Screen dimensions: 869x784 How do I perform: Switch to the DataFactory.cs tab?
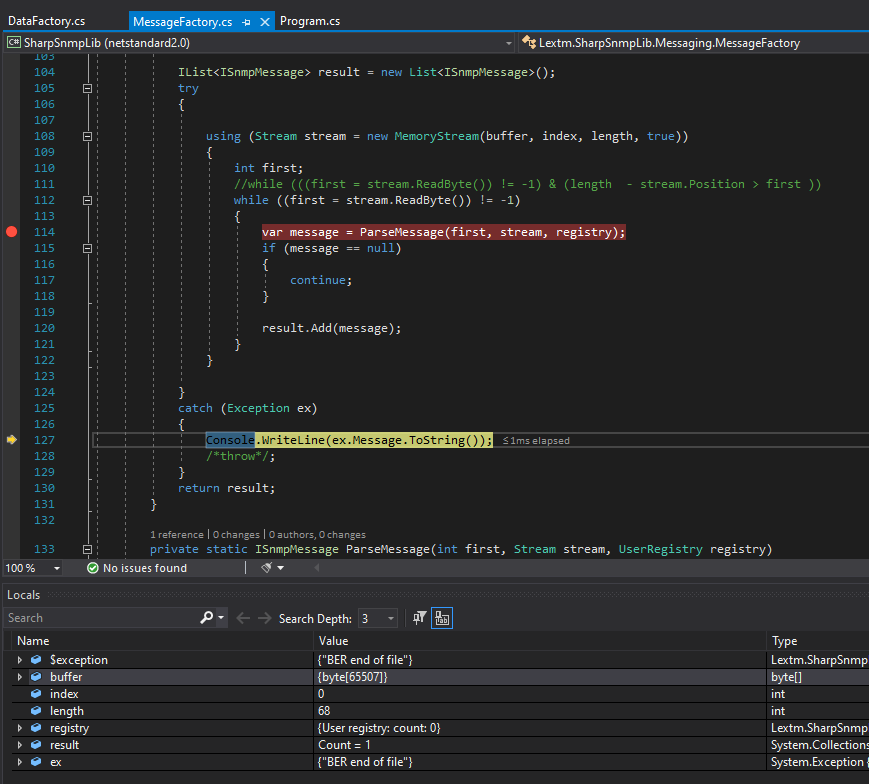tap(46, 21)
